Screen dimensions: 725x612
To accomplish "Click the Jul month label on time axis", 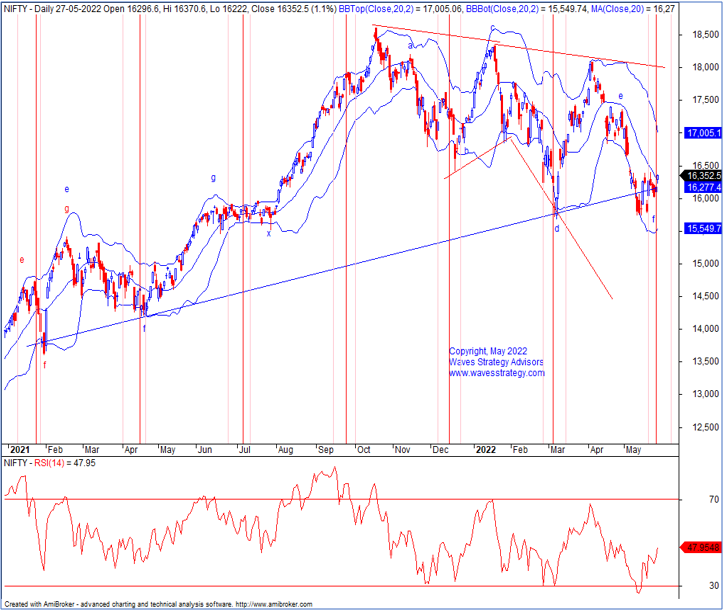I will click(x=245, y=450).
